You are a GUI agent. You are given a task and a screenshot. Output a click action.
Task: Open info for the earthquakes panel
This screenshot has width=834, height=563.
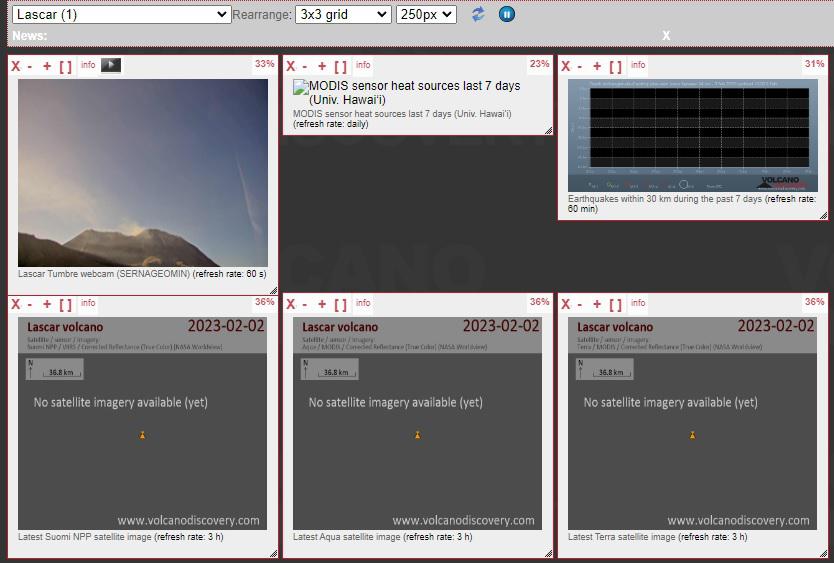(x=638, y=65)
